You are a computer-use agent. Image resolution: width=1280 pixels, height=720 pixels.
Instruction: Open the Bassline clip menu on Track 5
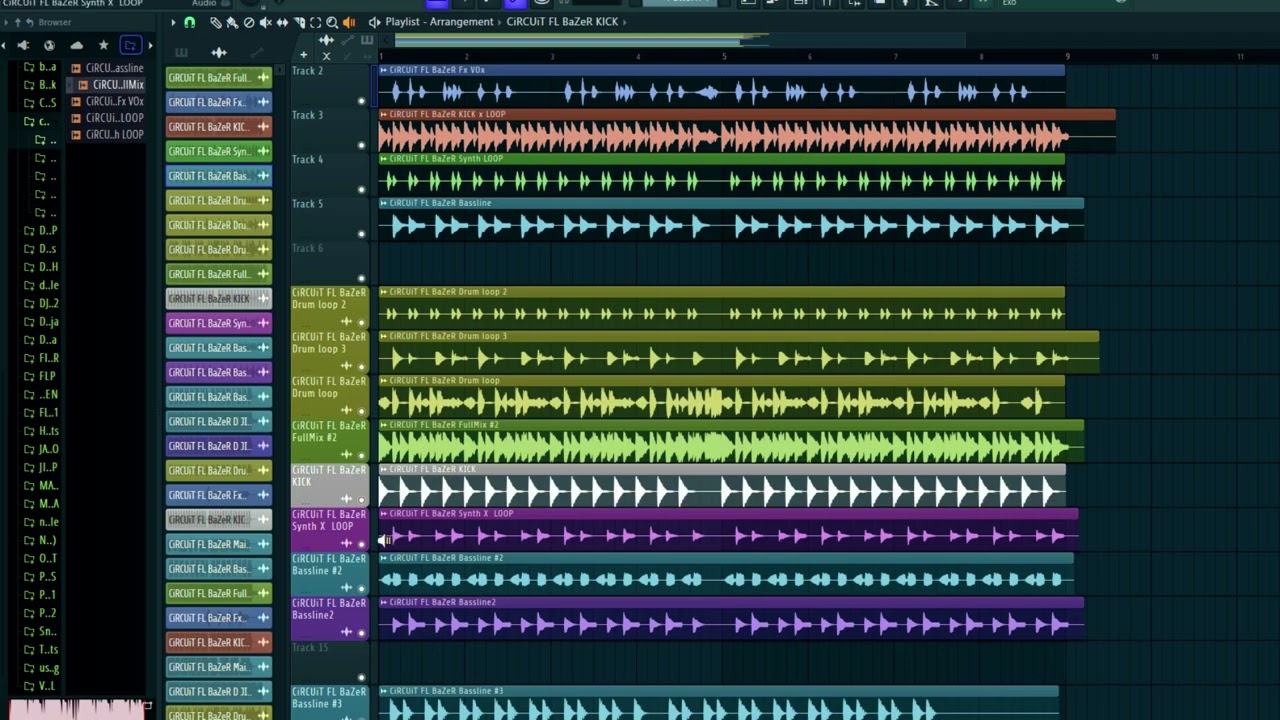tap(384, 203)
